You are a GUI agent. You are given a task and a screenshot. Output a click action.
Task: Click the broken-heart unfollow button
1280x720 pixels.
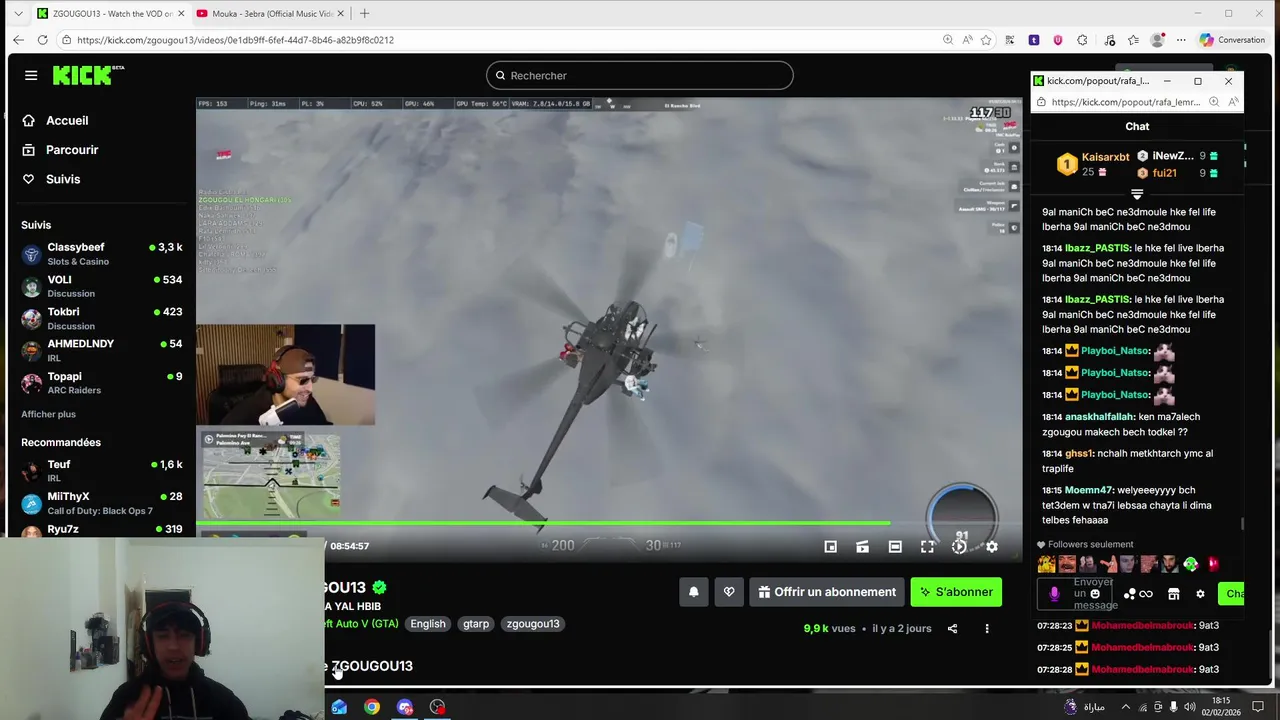click(729, 592)
